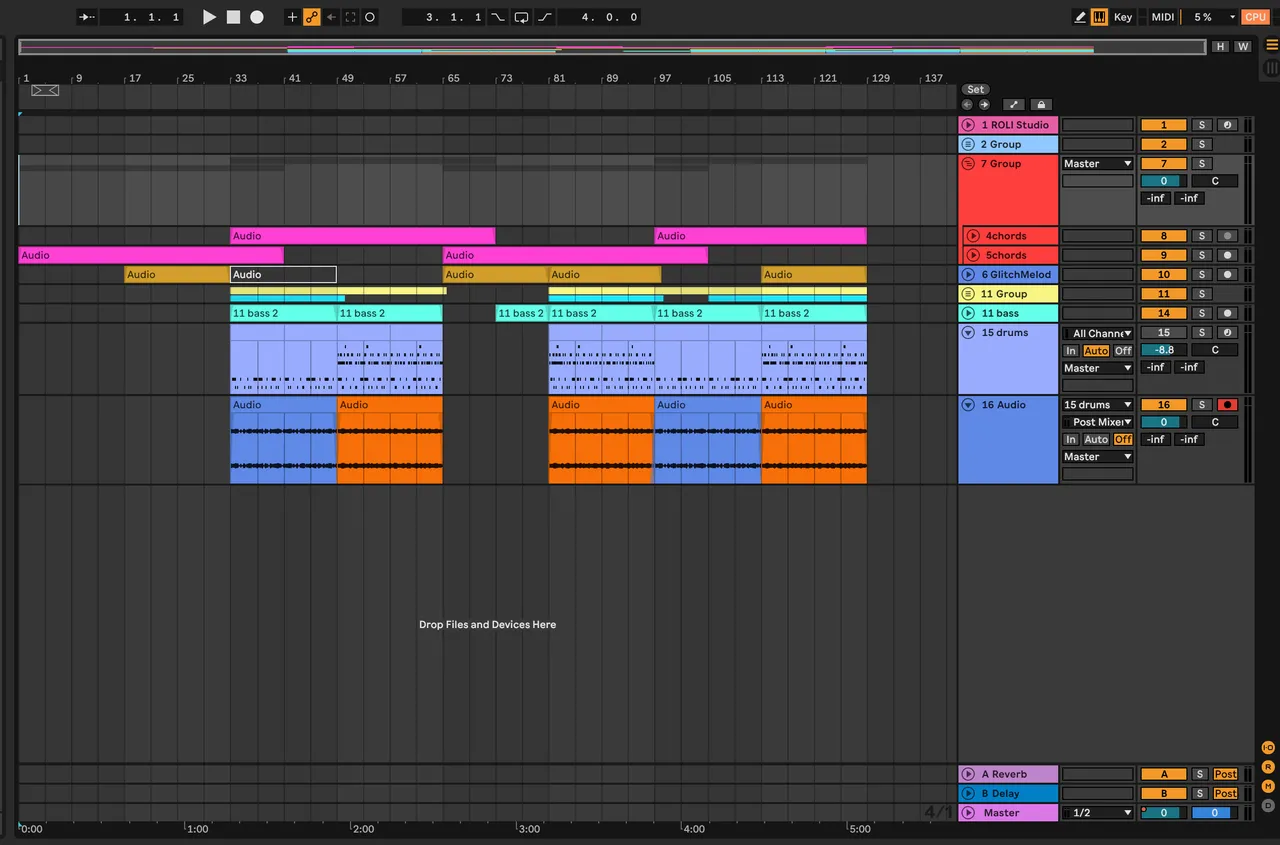Start playback with the Play button
The height and width of the screenshot is (845, 1280).
click(x=209, y=17)
